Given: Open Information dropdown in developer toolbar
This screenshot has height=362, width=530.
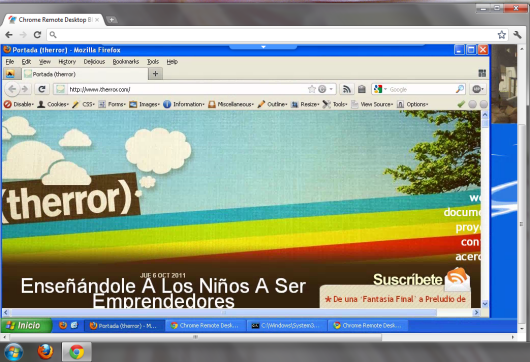Looking at the screenshot, I should point(184,104).
